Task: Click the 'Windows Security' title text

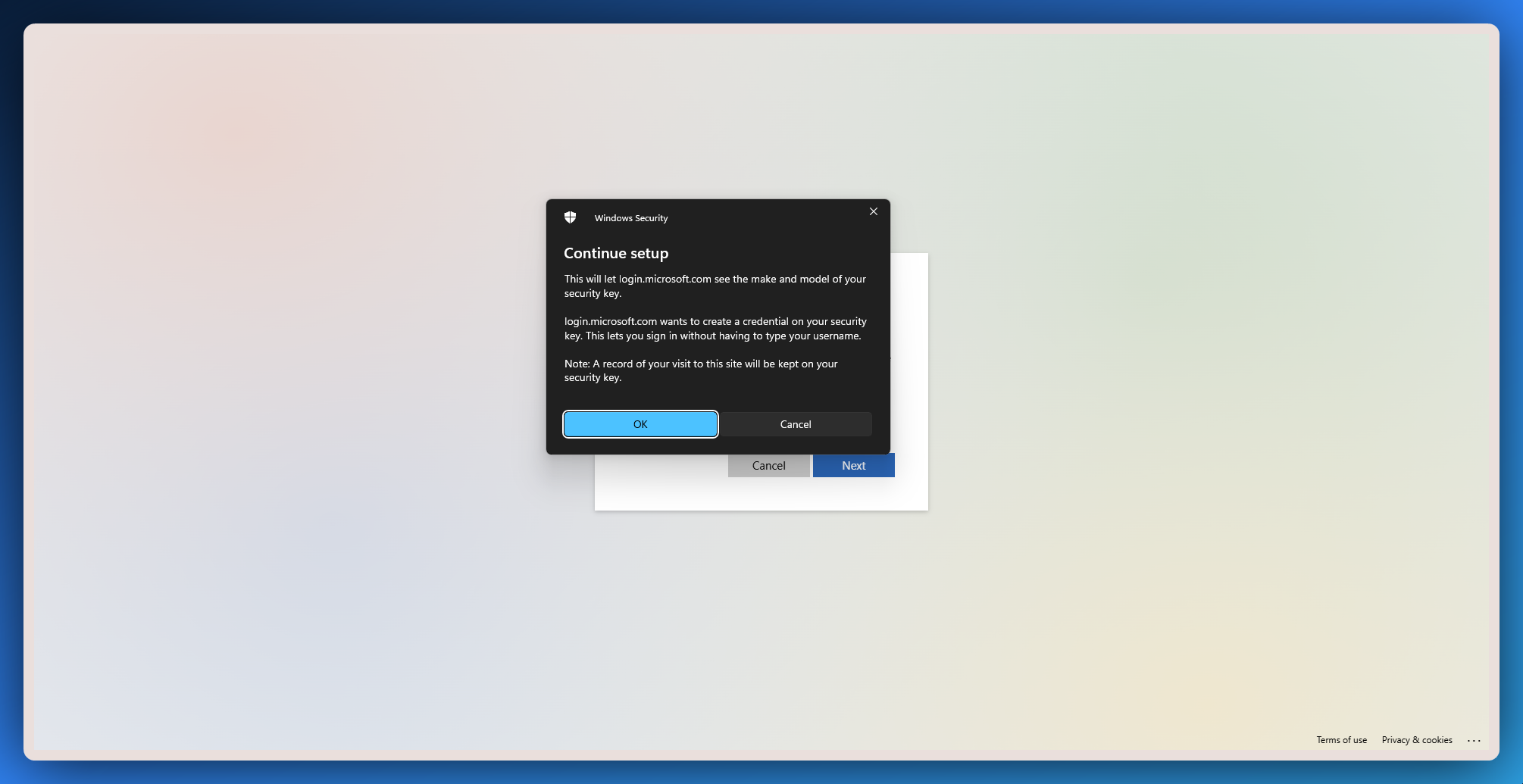Action: pos(631,218)
